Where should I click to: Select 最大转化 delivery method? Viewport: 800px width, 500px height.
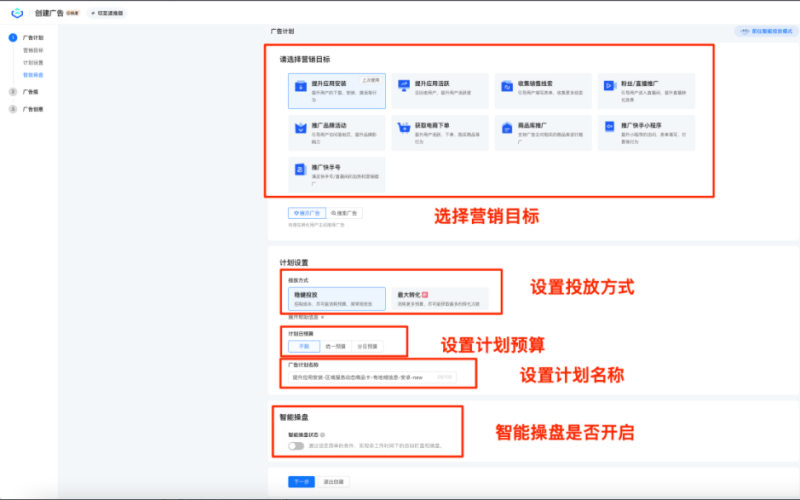(440, 298)
